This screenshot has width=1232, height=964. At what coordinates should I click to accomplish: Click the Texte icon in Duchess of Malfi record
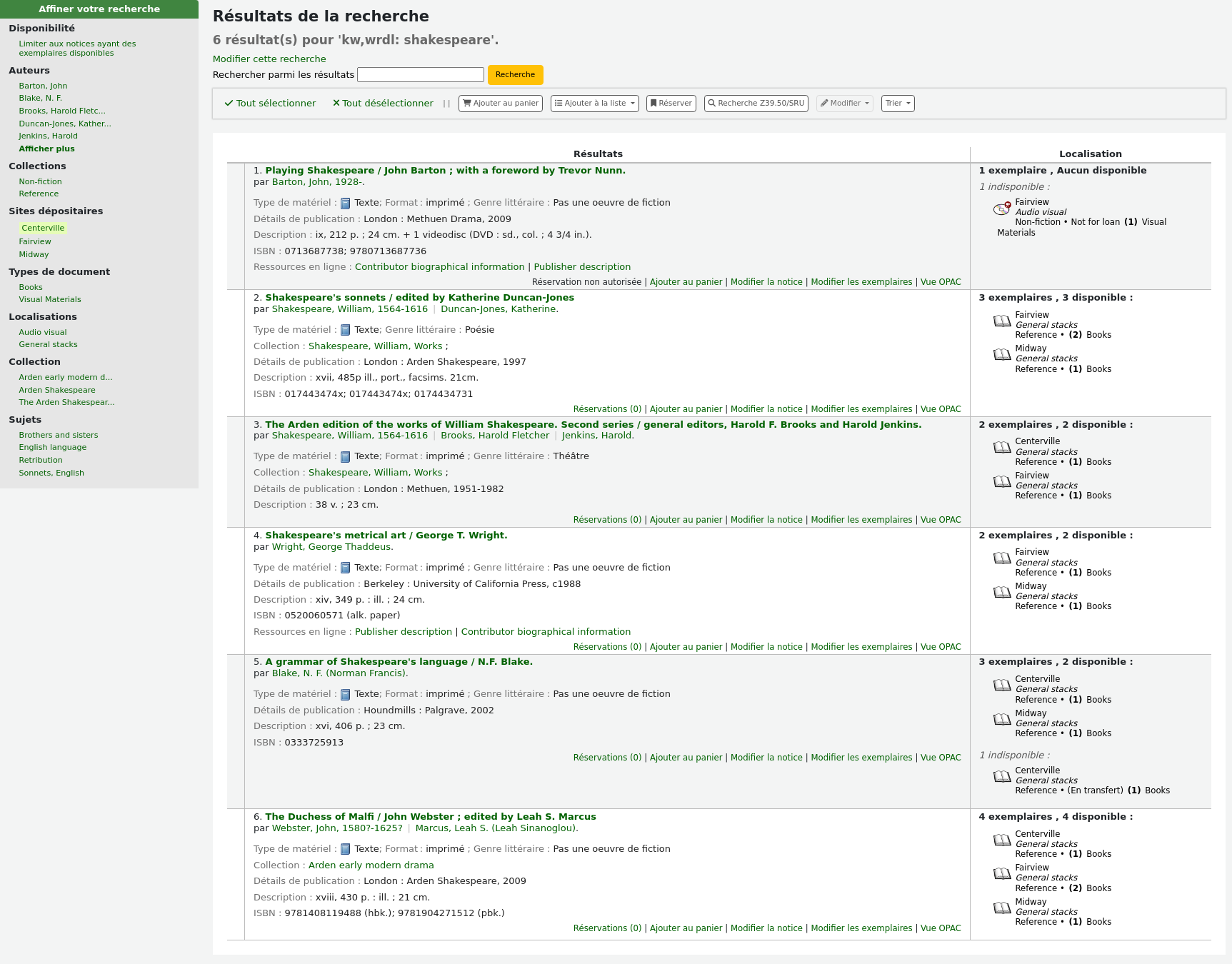[x=346, y=850]
